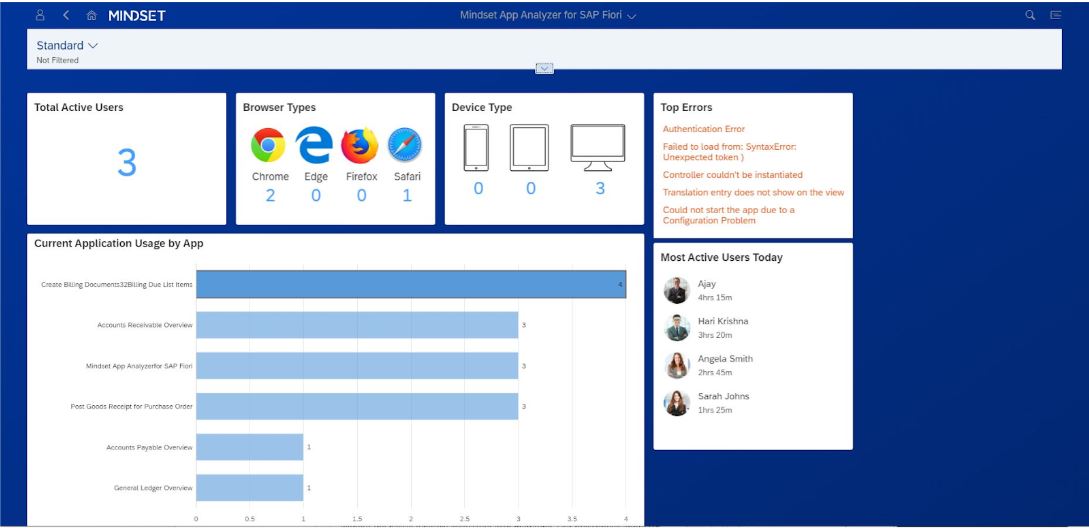1089x529 pixels.
Task: Click the 1hrs 25m duration
Action: [x=715, y=410]
